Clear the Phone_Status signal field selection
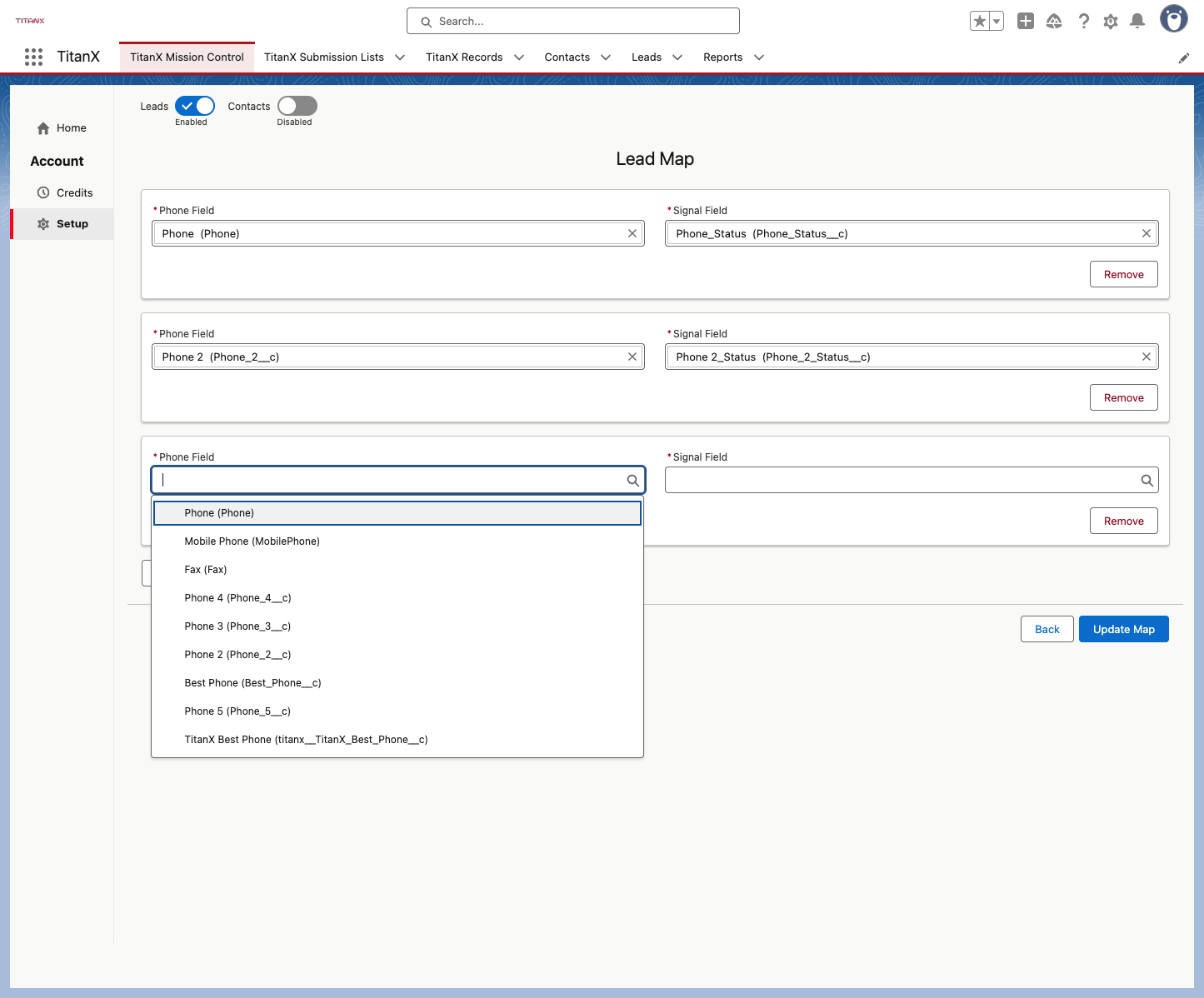1204x998 pixels. tap(1147, 233)
